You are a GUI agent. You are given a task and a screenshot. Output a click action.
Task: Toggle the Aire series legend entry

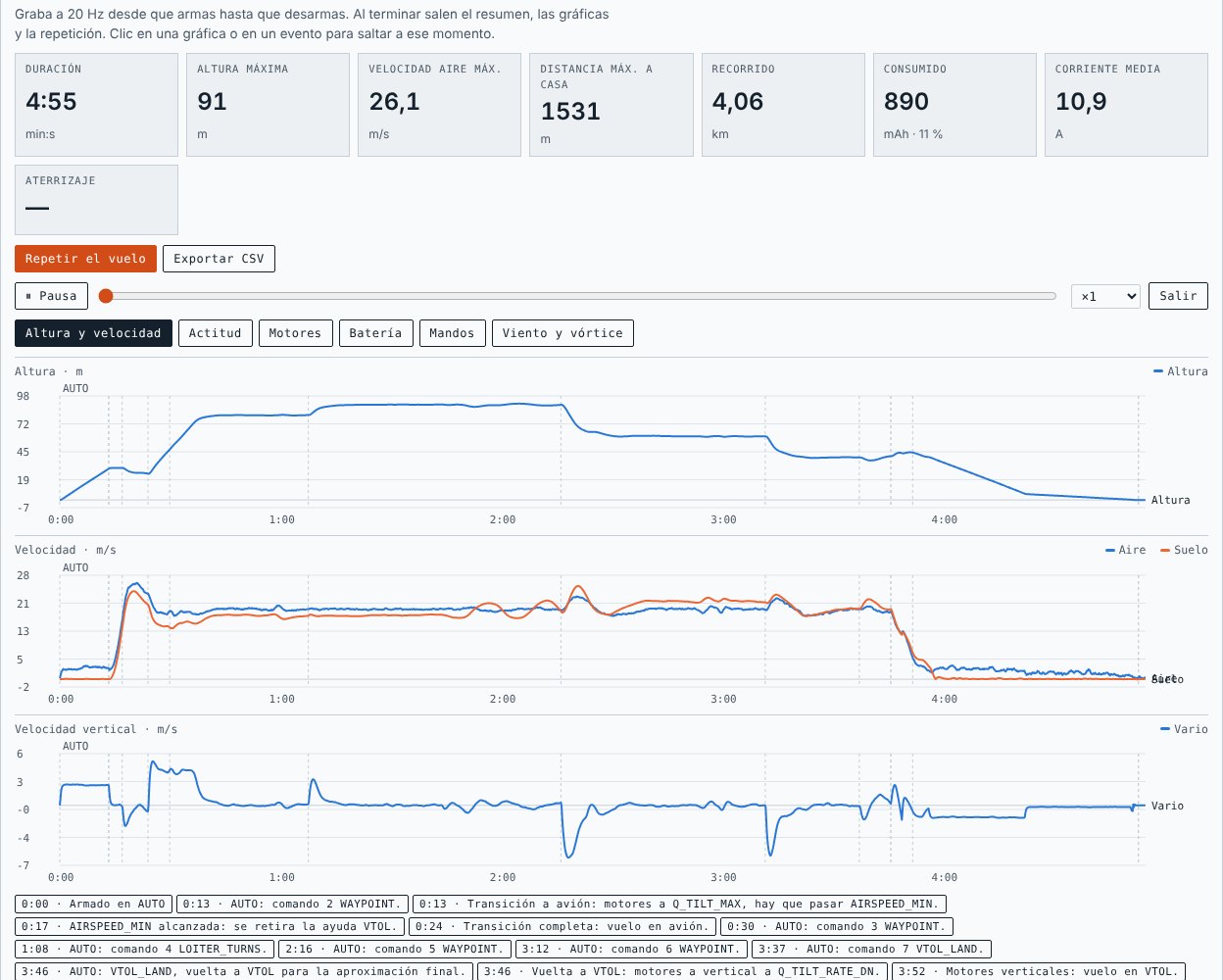(1125, 550)
